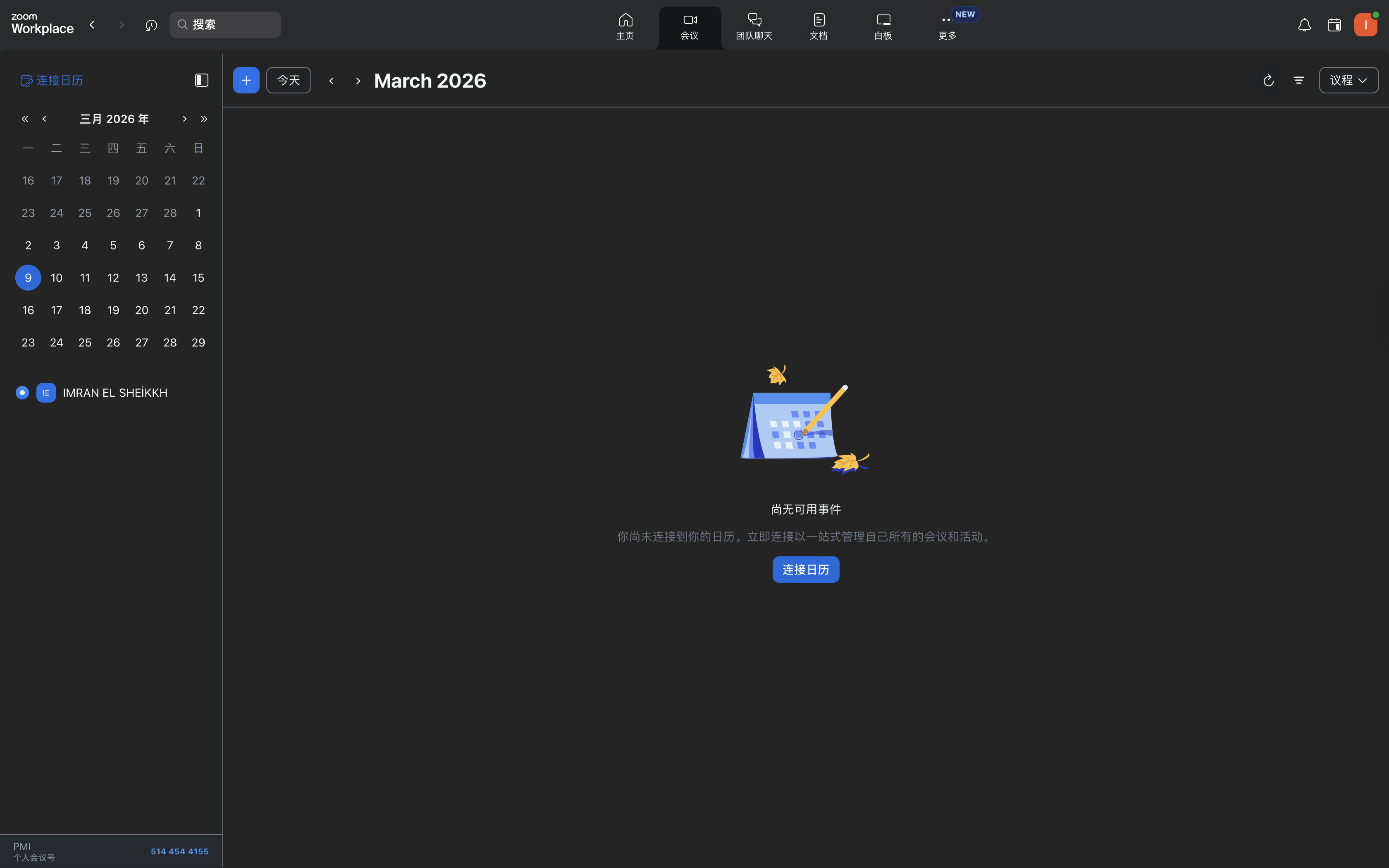Click the refresh calendar icon
The height and width of the screenshot is (868, 1389).
[x=1268, y=80]
